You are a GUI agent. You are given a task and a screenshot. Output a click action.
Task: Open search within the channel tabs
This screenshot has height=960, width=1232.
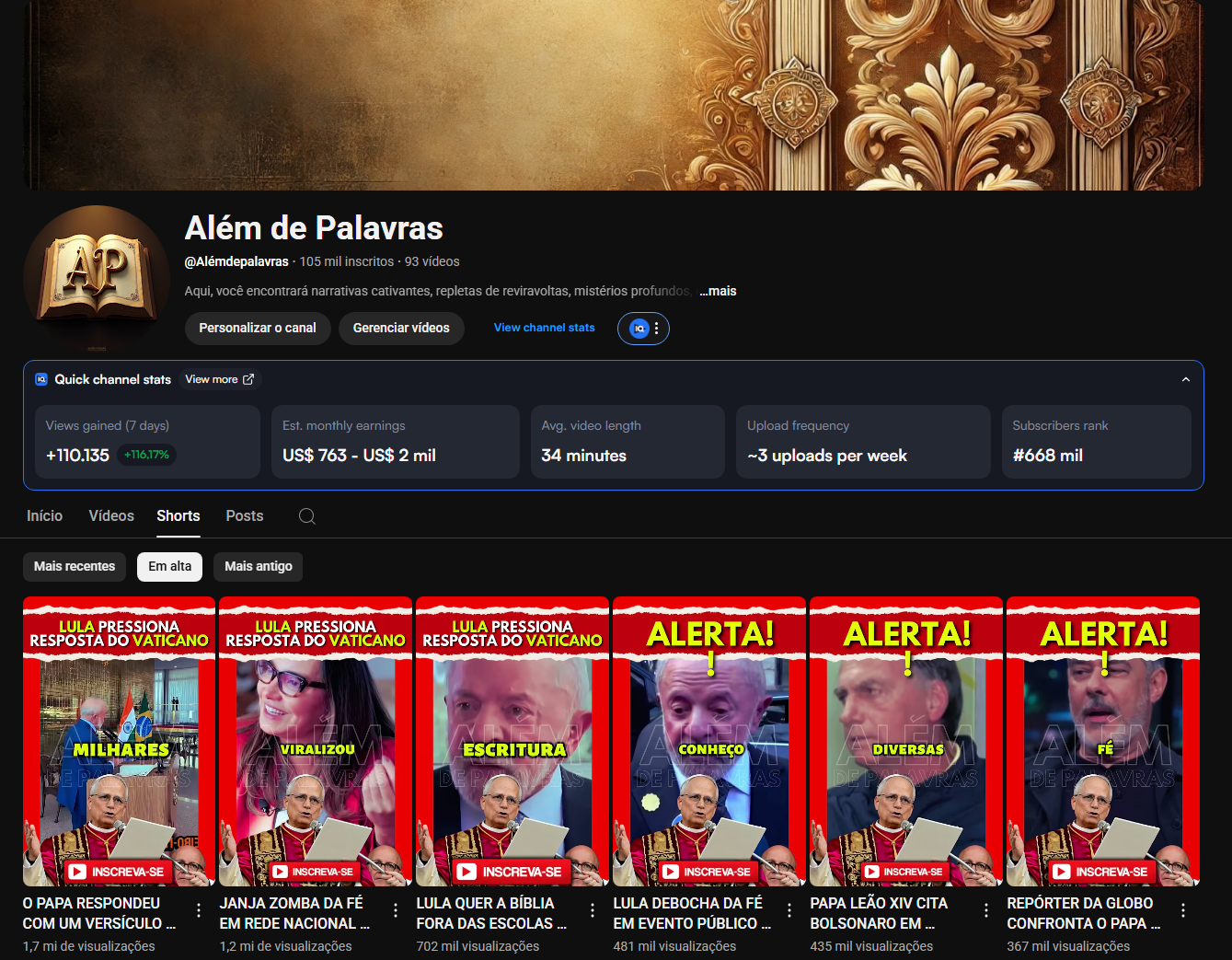307,516
